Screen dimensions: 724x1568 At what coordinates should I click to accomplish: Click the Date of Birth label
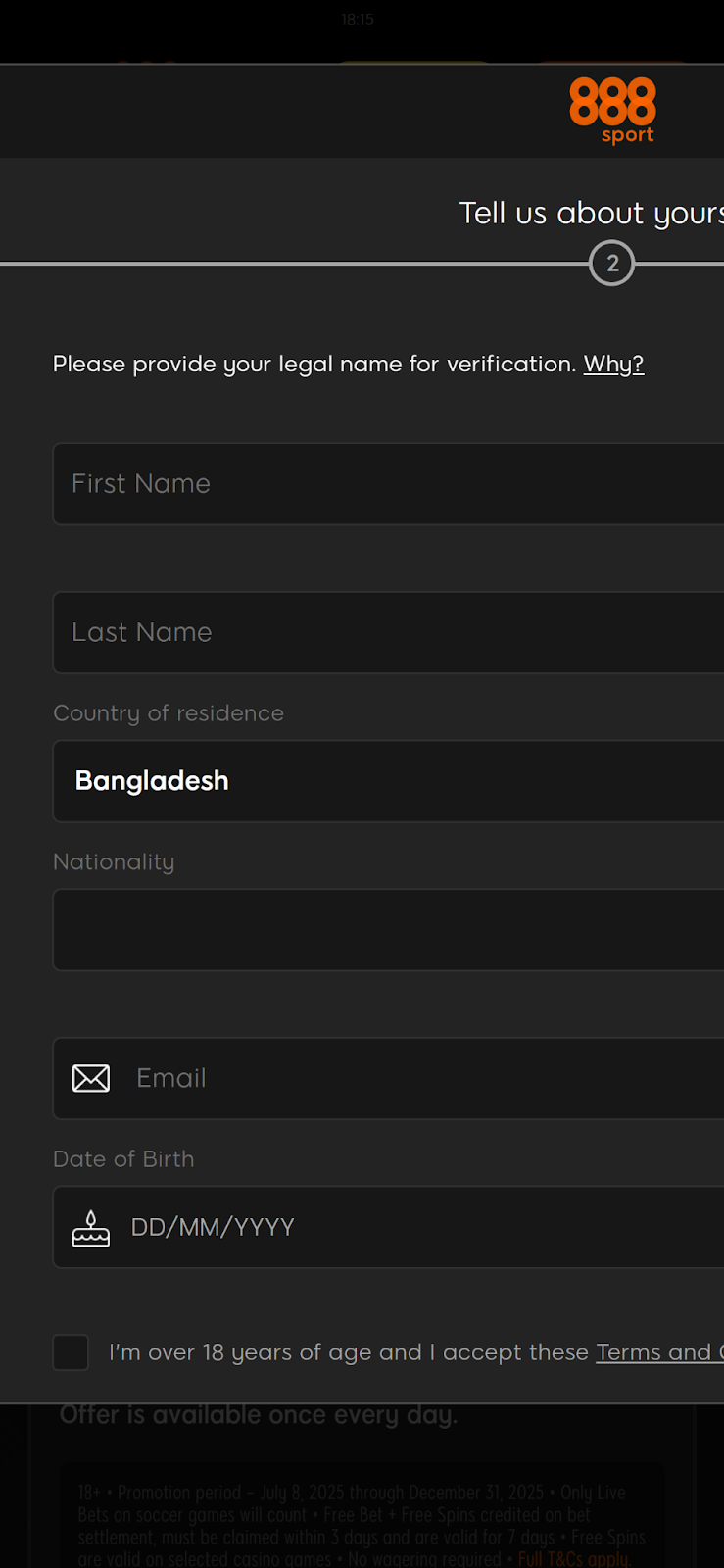[123, 1158]
